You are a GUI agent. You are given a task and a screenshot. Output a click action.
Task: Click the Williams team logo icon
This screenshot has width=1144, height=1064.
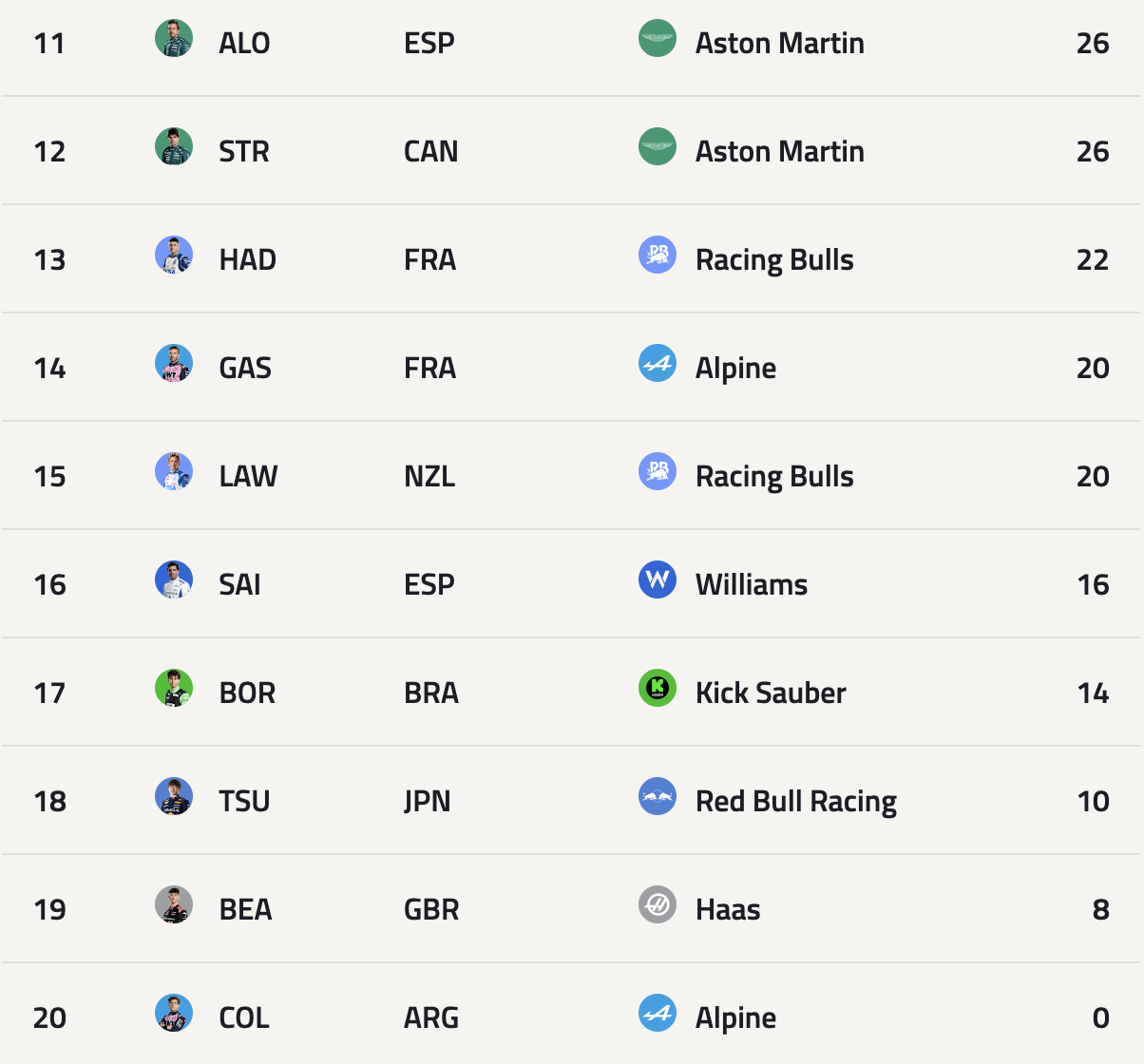(657, 580)
